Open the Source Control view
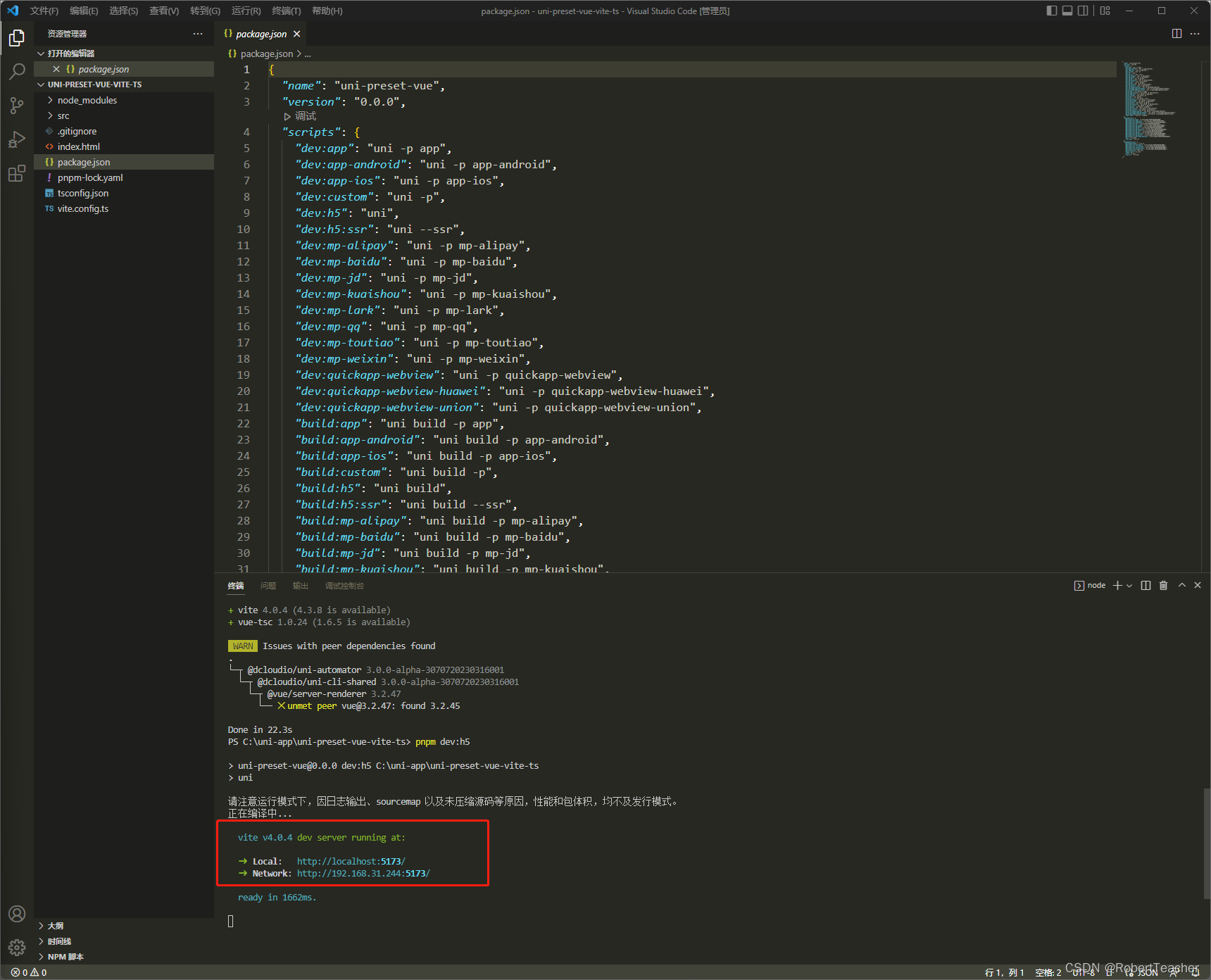This screenshot has height=980, width=1211. click(17, 106)
